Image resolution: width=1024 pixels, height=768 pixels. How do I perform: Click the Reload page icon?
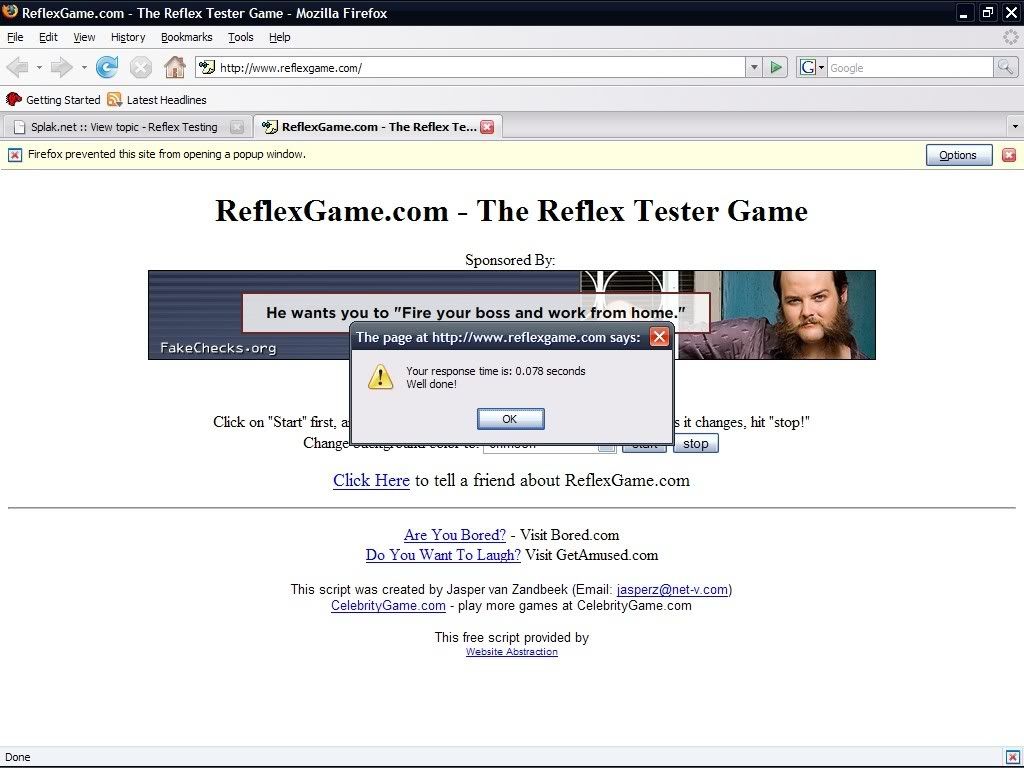coord(107,67)
